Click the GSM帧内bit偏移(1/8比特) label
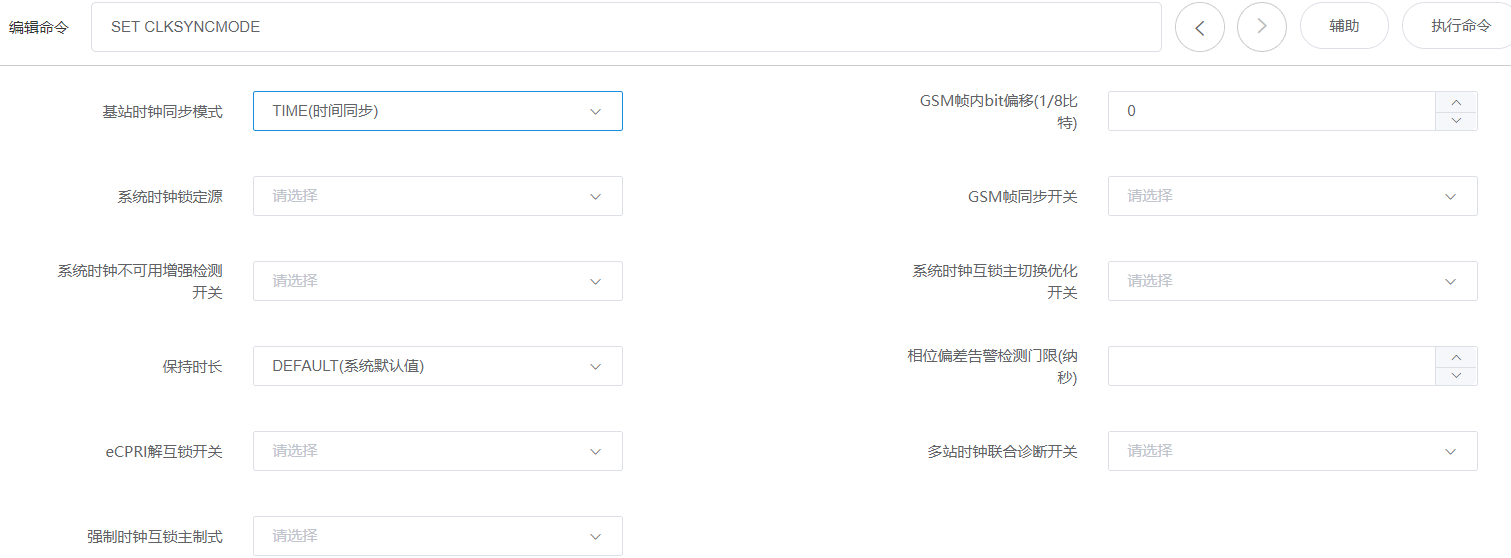 [x=999, y=111]
